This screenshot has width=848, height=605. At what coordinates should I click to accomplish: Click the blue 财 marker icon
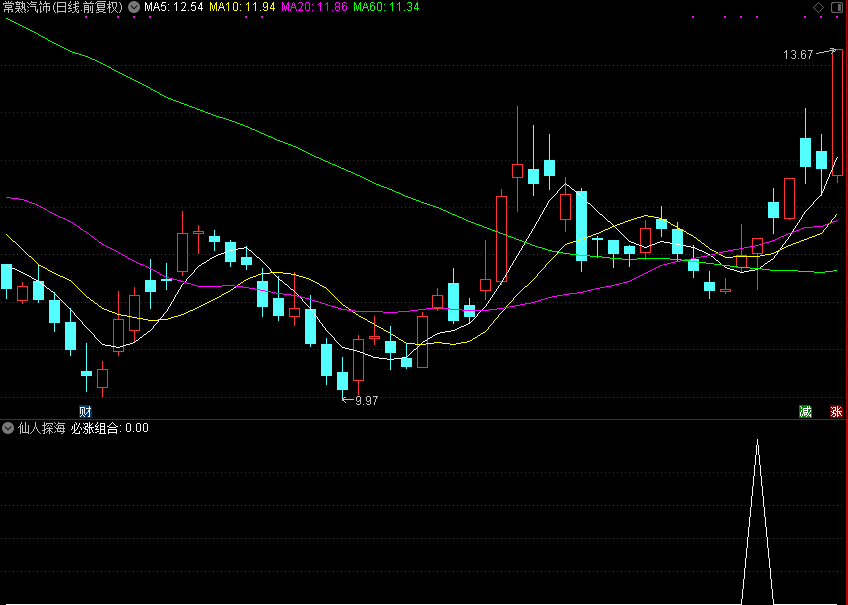(x=85, y=411)
